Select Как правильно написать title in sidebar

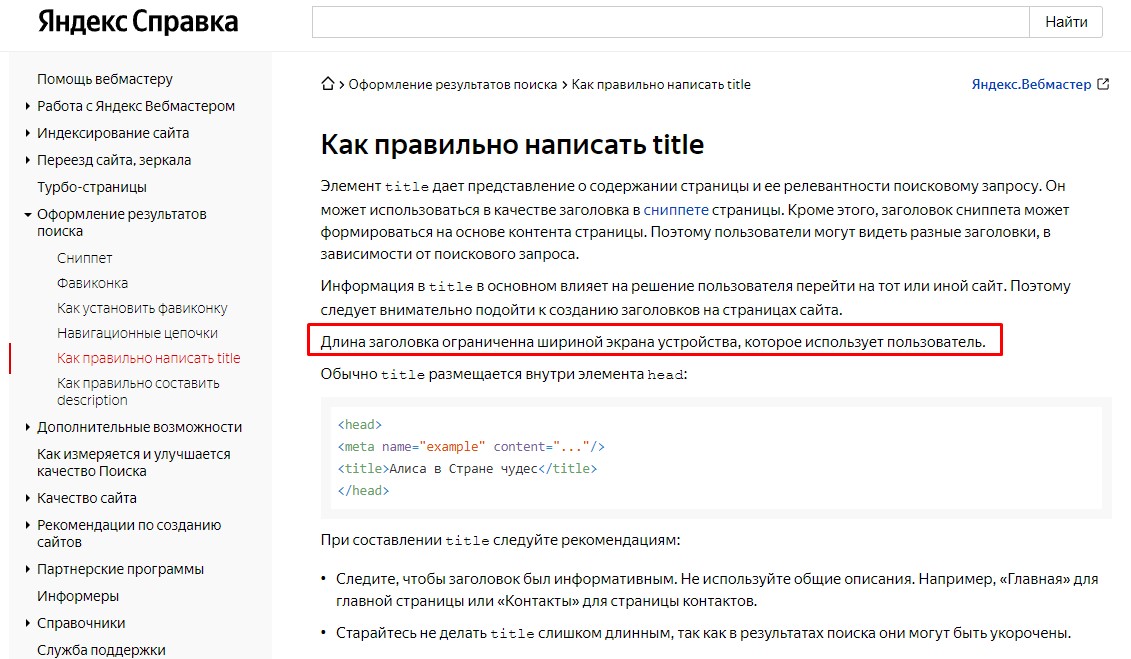coord(149,358)
